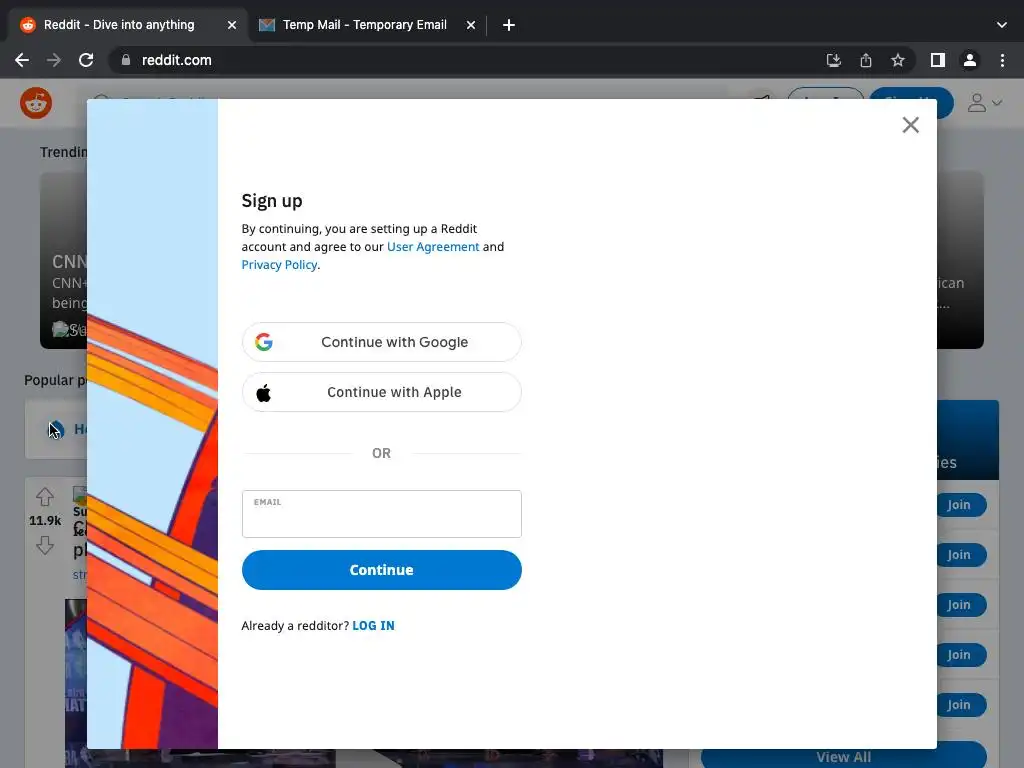This screenshot has height=768, width=1024.
Task: Click the View All button
Action: tap(844, 756)
